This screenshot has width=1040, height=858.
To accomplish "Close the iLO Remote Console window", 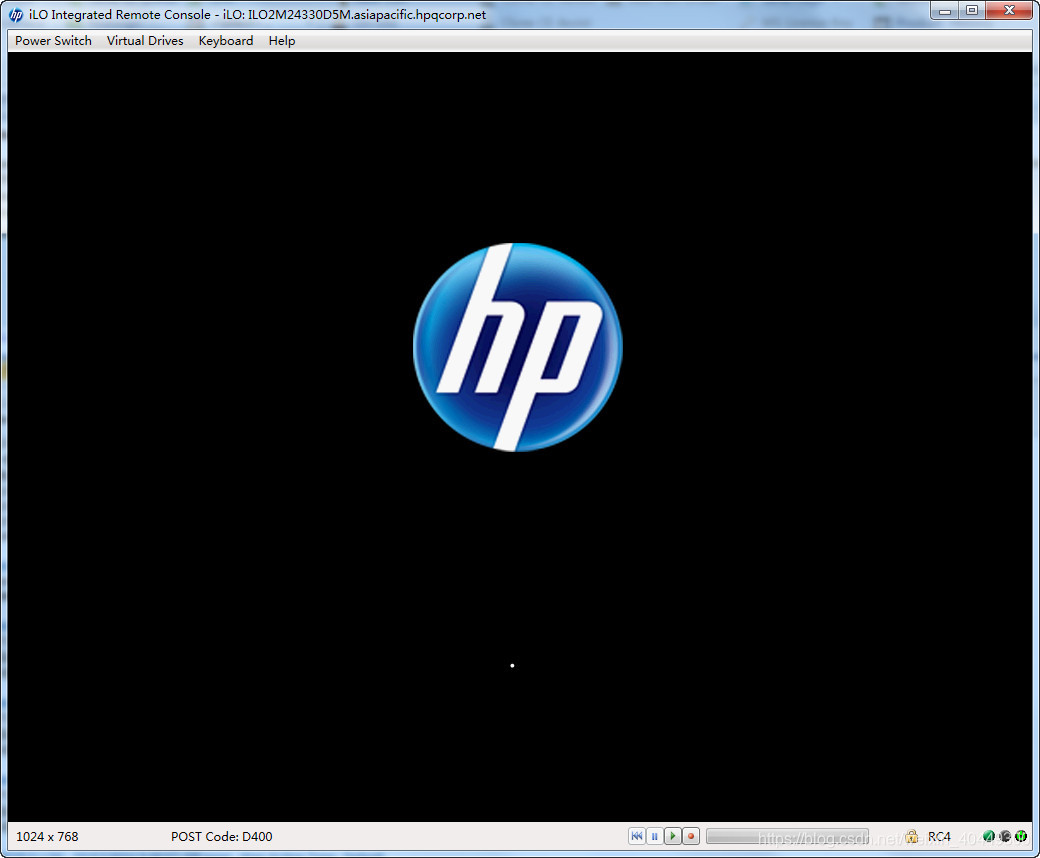I will tap(1009, 11).
